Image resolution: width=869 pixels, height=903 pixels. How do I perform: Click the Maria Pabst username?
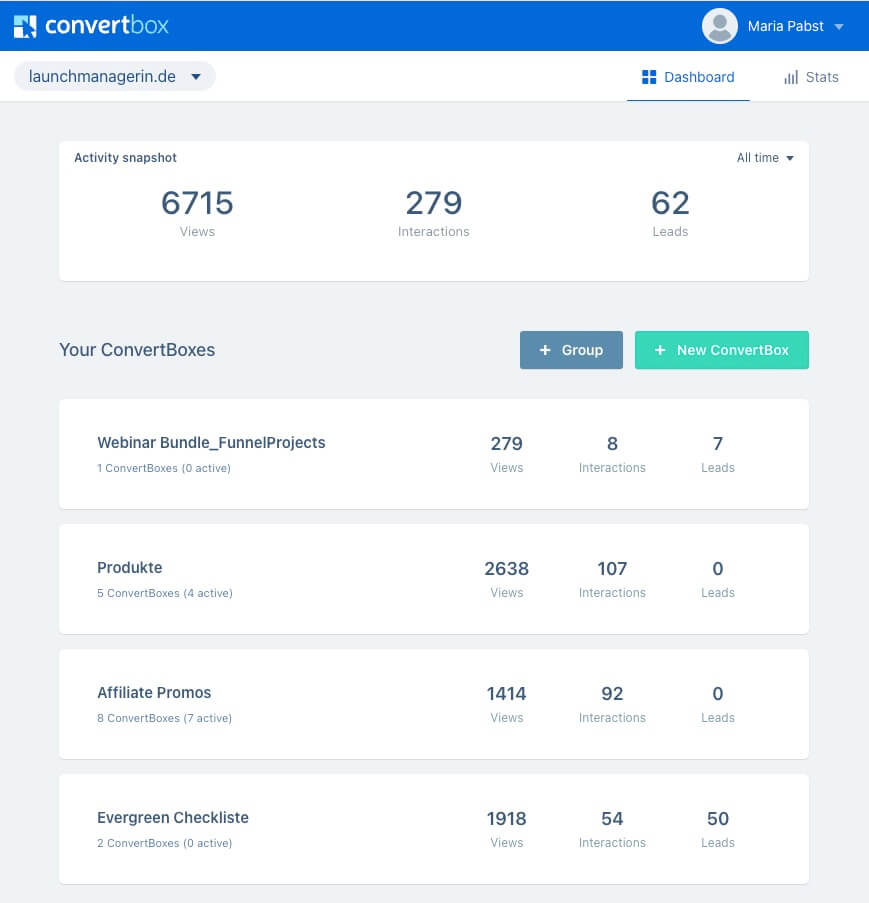click(785, 26)
